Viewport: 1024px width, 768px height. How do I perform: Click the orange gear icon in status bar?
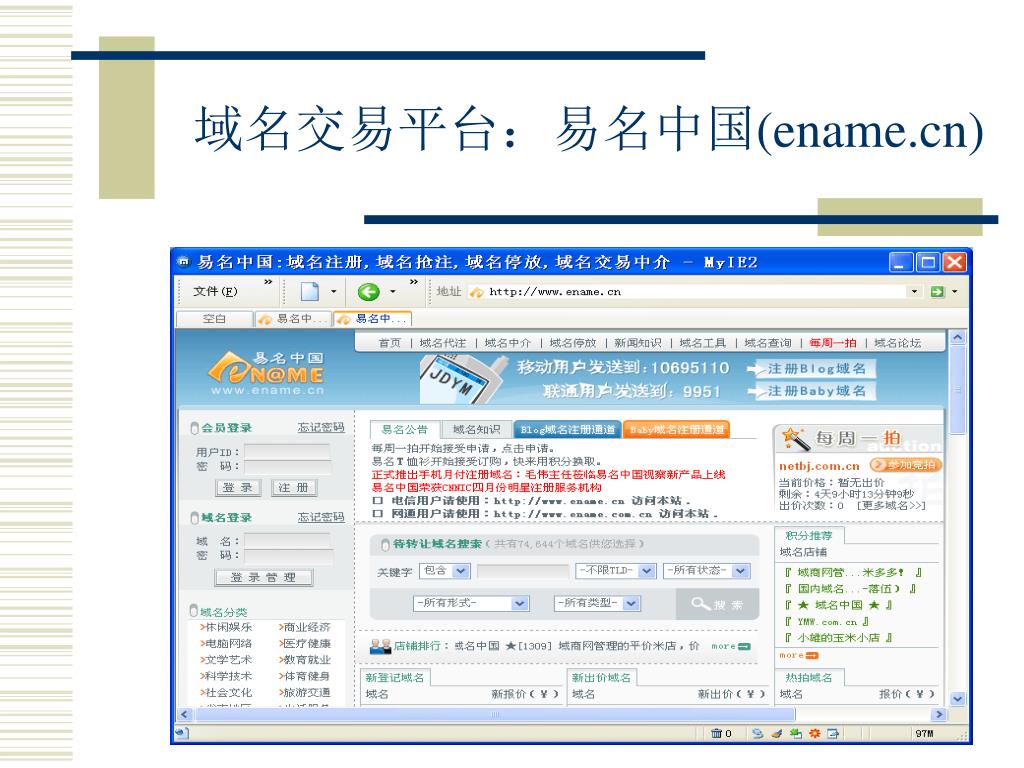[x=814, y=733]
